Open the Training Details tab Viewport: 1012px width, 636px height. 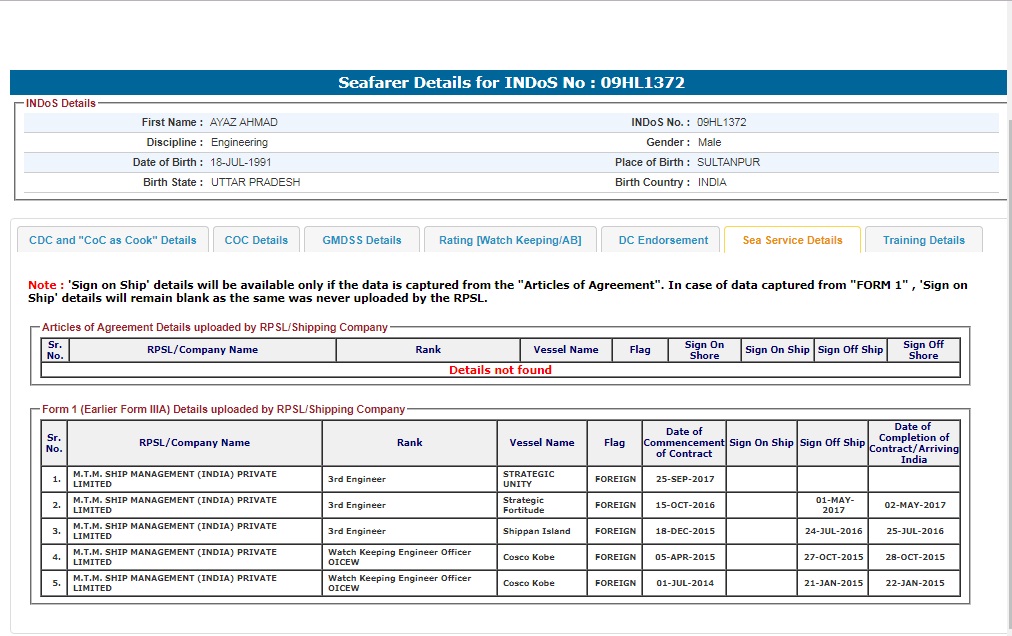(923, 240)
